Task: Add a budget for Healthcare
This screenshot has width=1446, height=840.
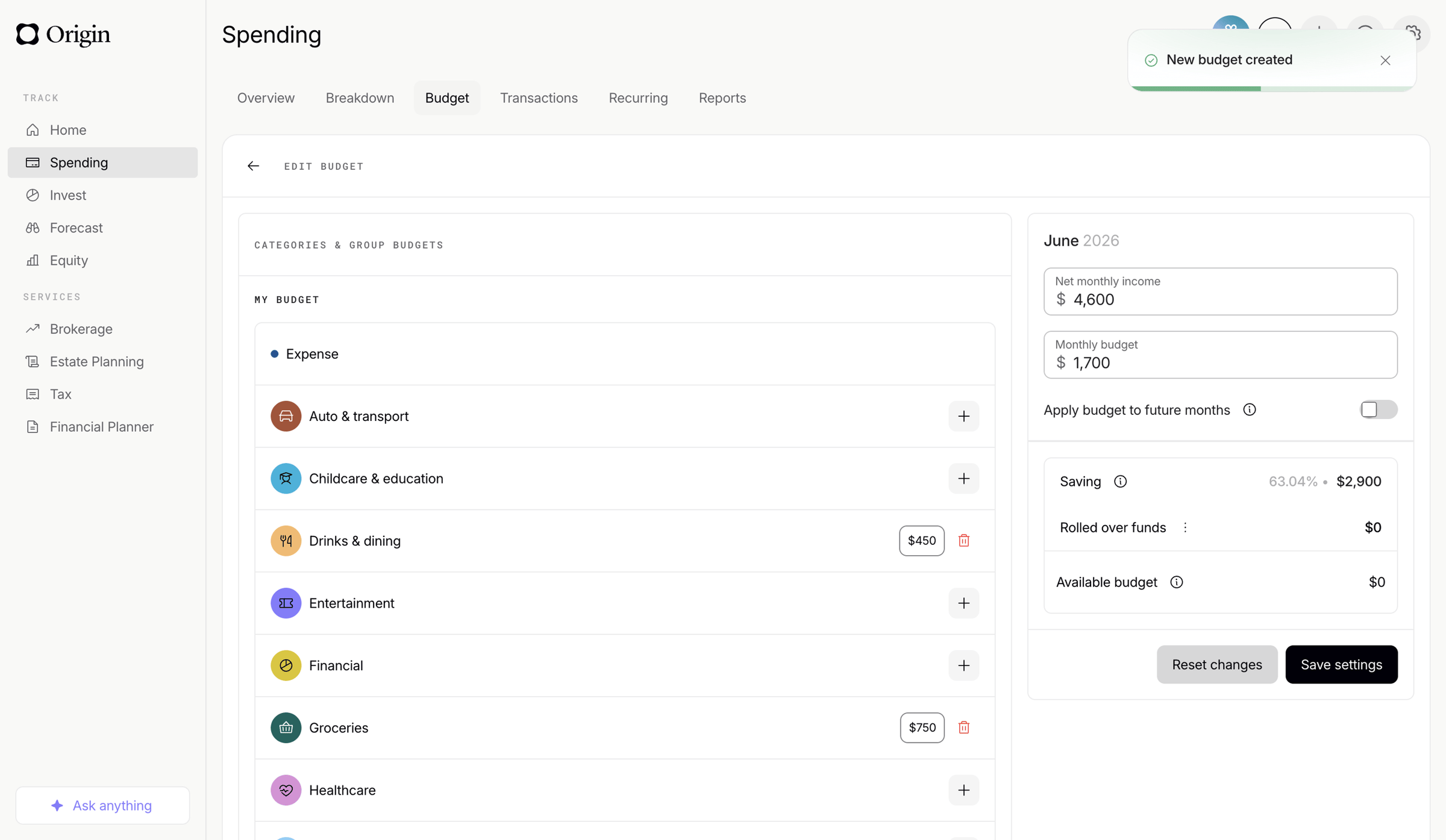Action: (x=963, y=790)
